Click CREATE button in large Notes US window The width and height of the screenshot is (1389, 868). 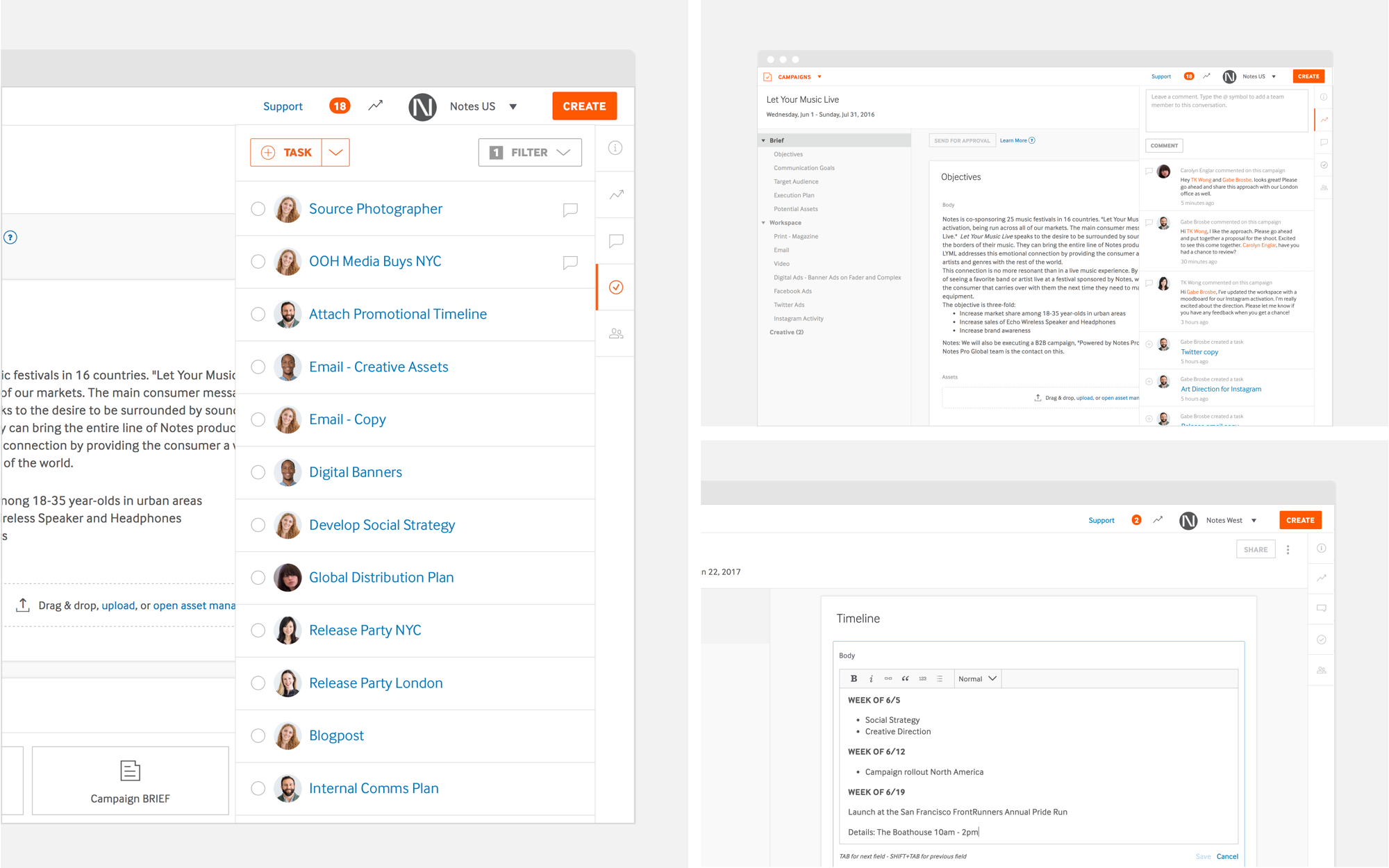pyautogui.click(x=584, y=106)
